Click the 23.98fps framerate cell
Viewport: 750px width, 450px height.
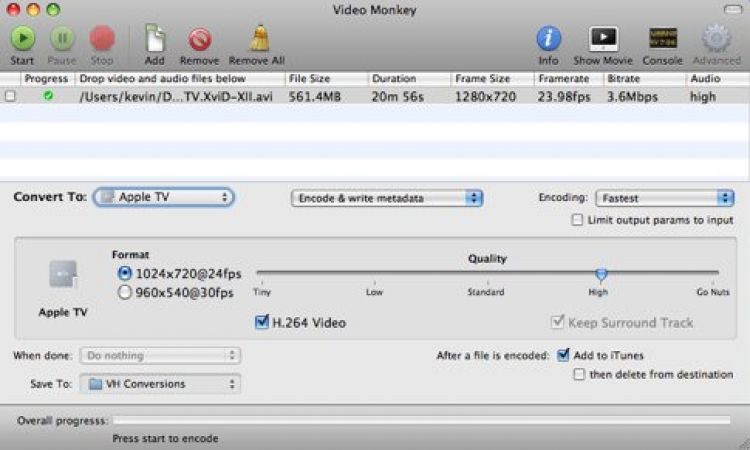point(564,97)
